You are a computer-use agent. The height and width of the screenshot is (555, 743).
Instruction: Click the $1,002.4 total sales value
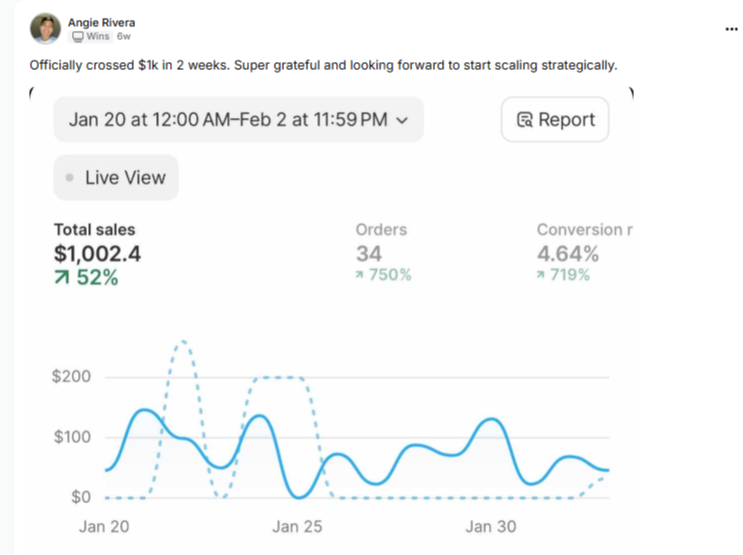point(98,254)
